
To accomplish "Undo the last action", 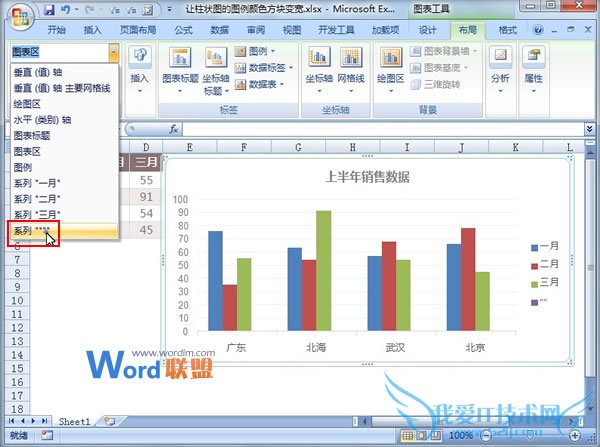I will click(65, 10).
